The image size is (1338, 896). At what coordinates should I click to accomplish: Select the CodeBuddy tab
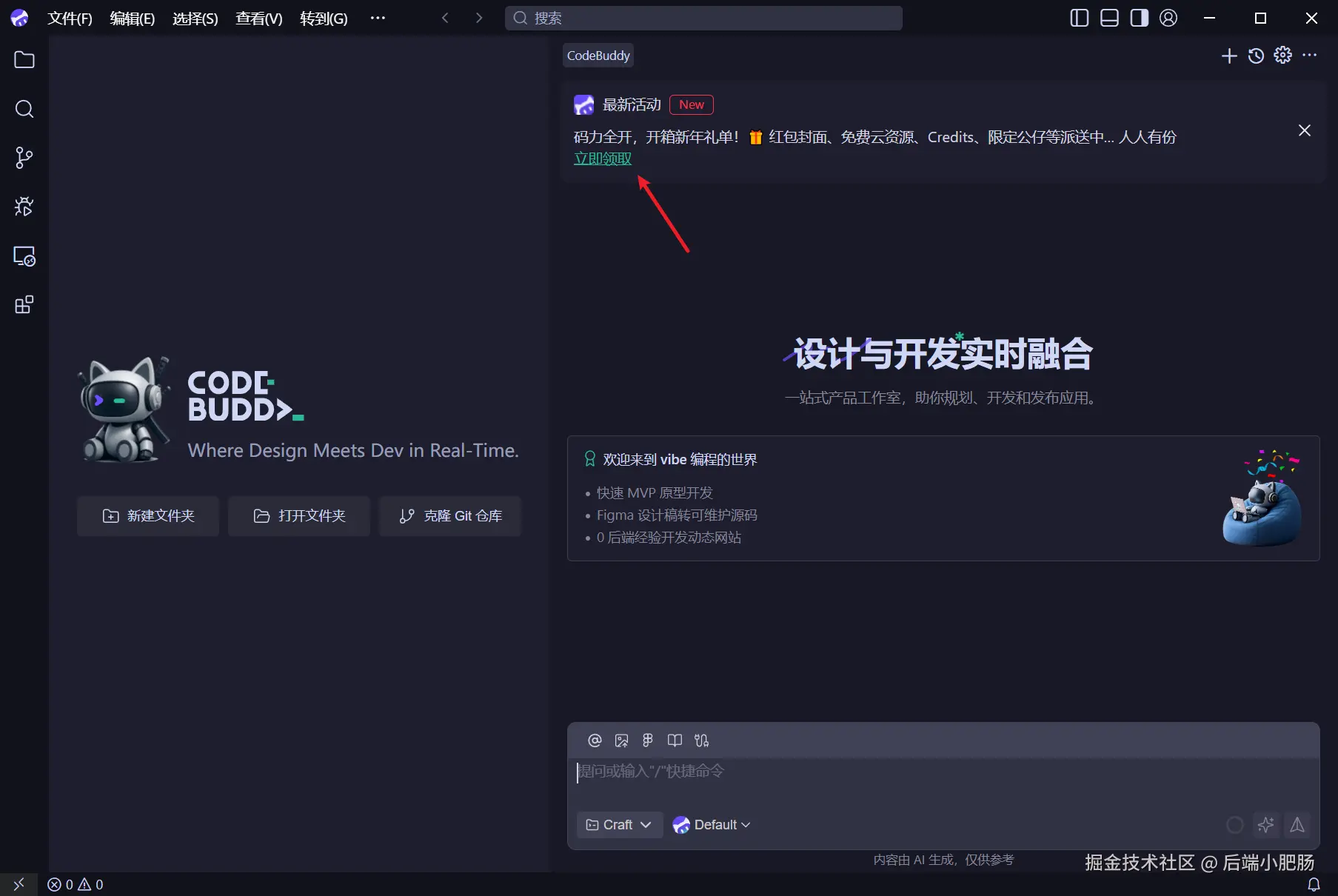[598, 56]
